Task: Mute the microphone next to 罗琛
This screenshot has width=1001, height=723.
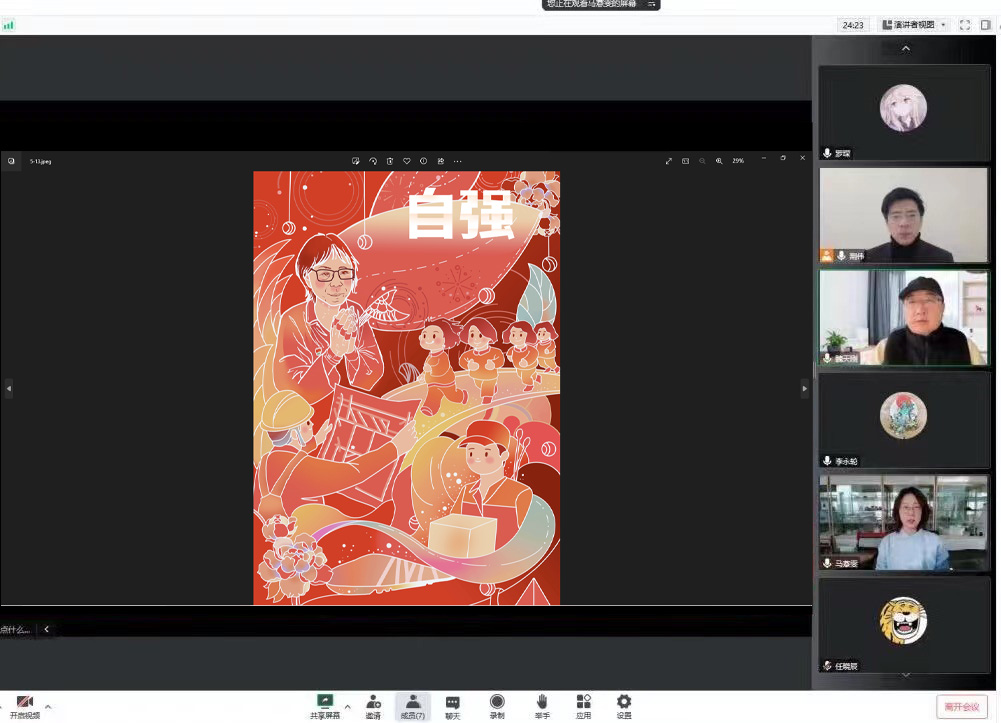Action: click(x=825, y=154)
